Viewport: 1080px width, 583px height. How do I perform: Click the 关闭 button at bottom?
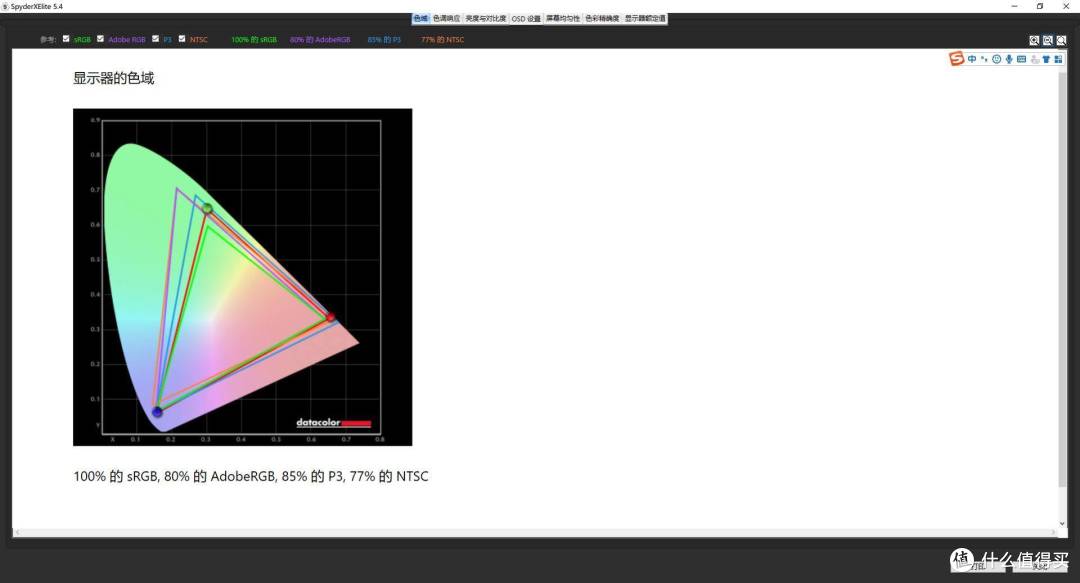(x=1039, y=566)
